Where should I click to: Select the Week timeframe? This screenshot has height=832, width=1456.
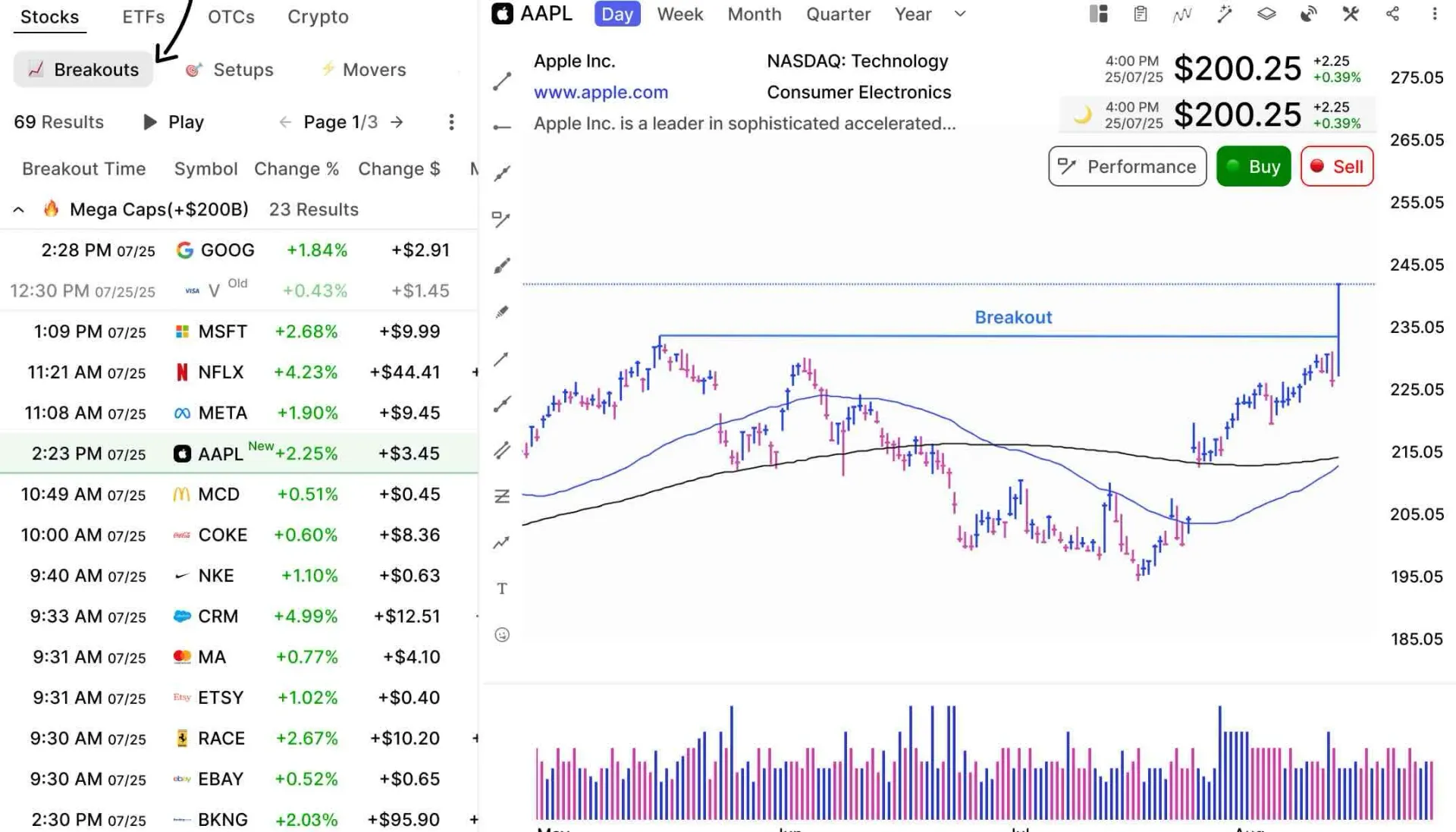click(680, 14)
